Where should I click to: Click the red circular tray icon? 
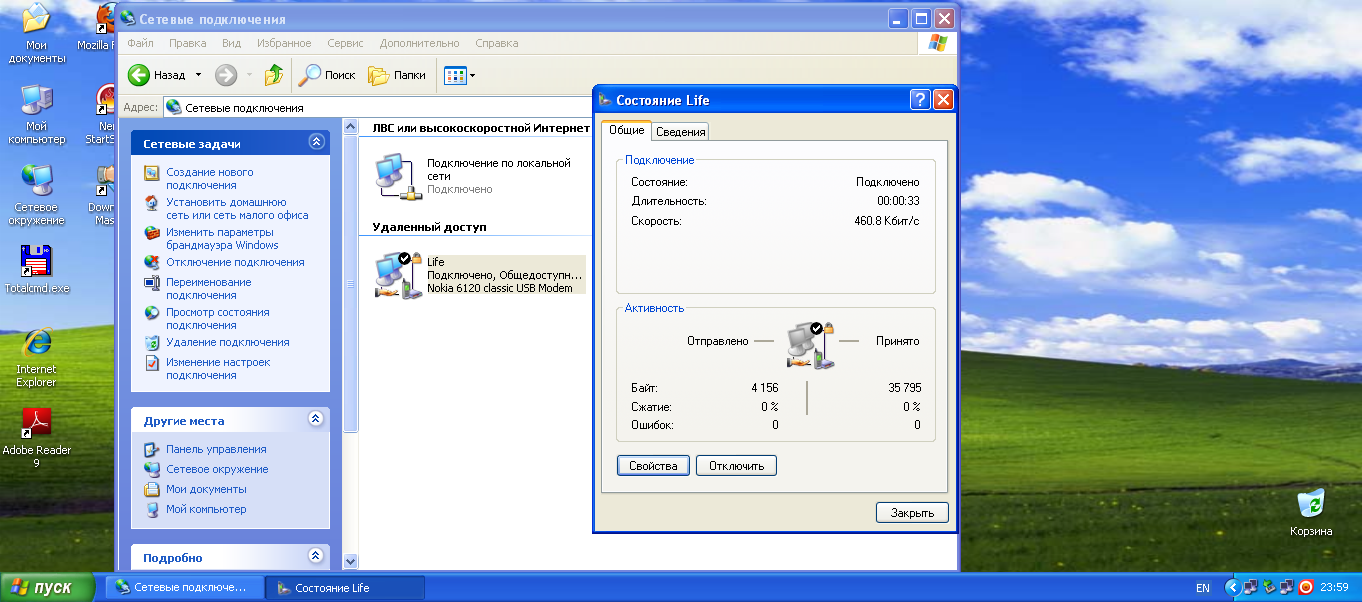pos(1305,587)
